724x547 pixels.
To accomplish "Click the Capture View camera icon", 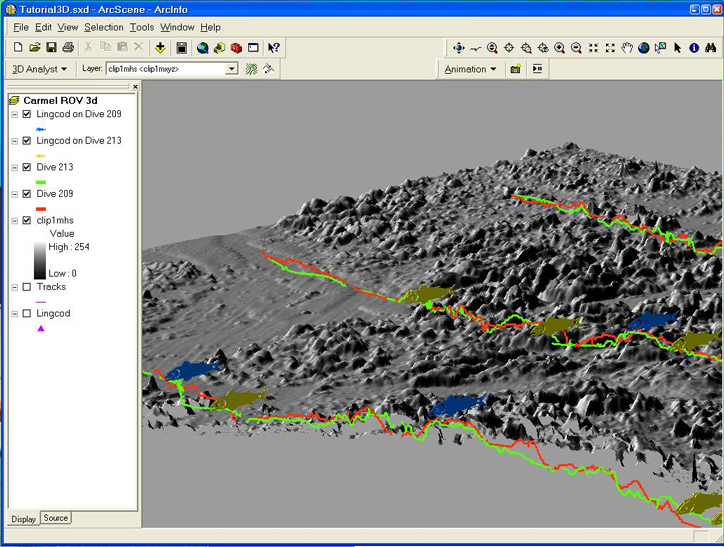I will point(515,69).
